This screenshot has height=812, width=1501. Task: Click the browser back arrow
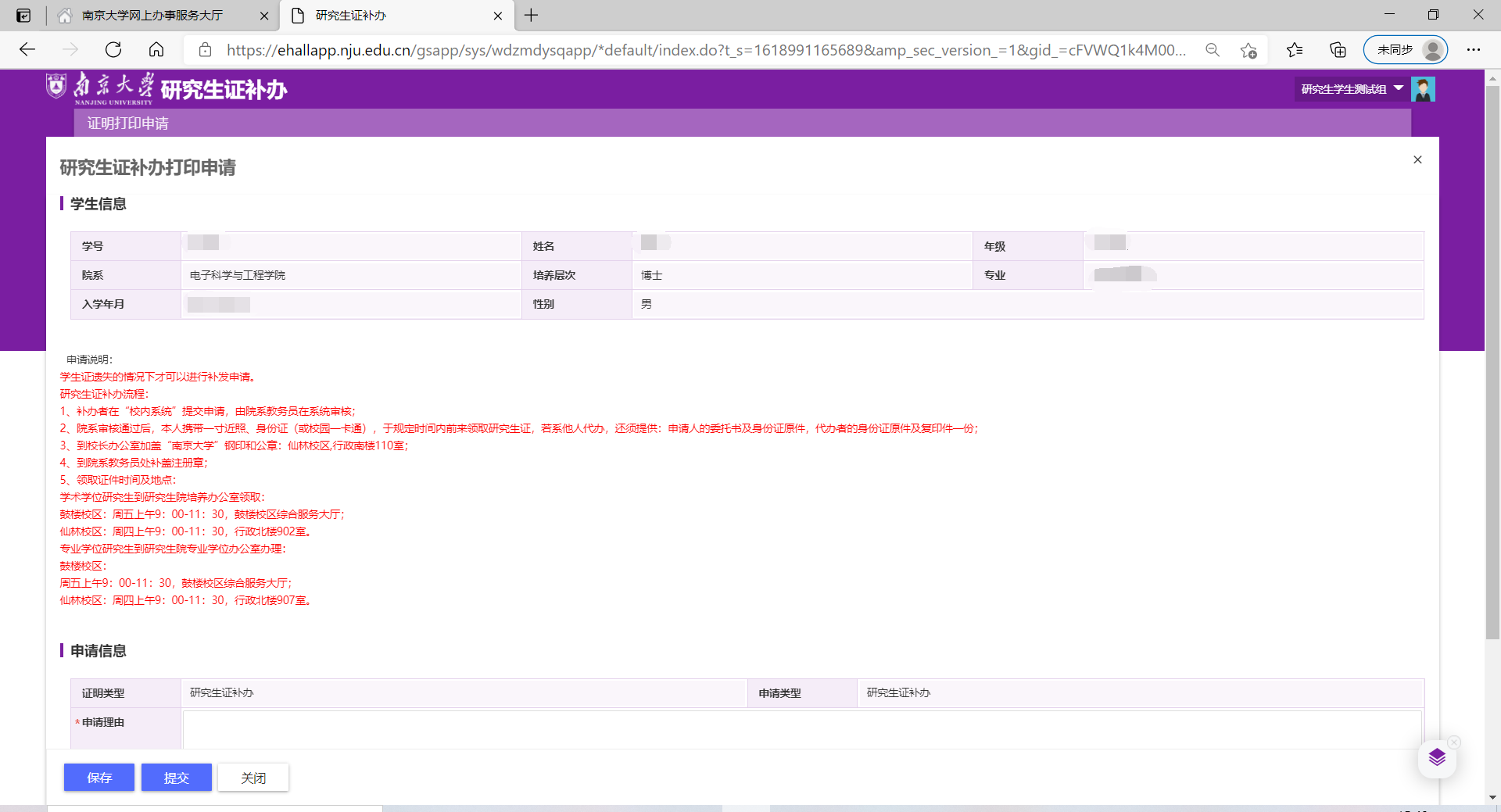[27, 50]
